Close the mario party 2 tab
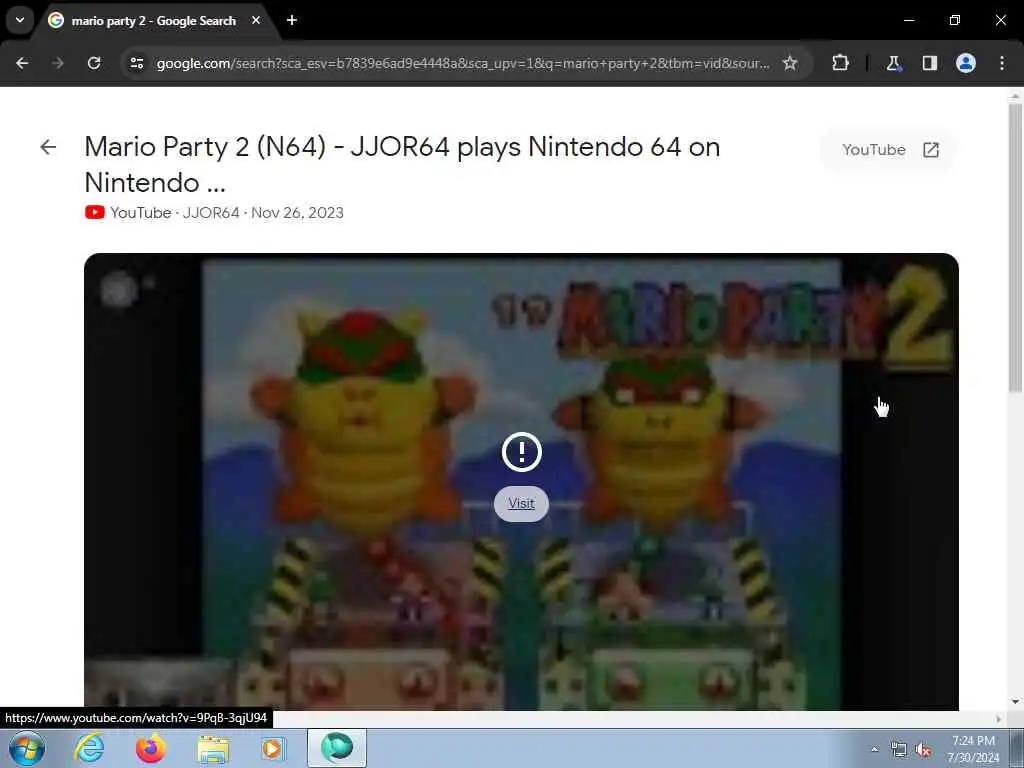 pos(256,20)
